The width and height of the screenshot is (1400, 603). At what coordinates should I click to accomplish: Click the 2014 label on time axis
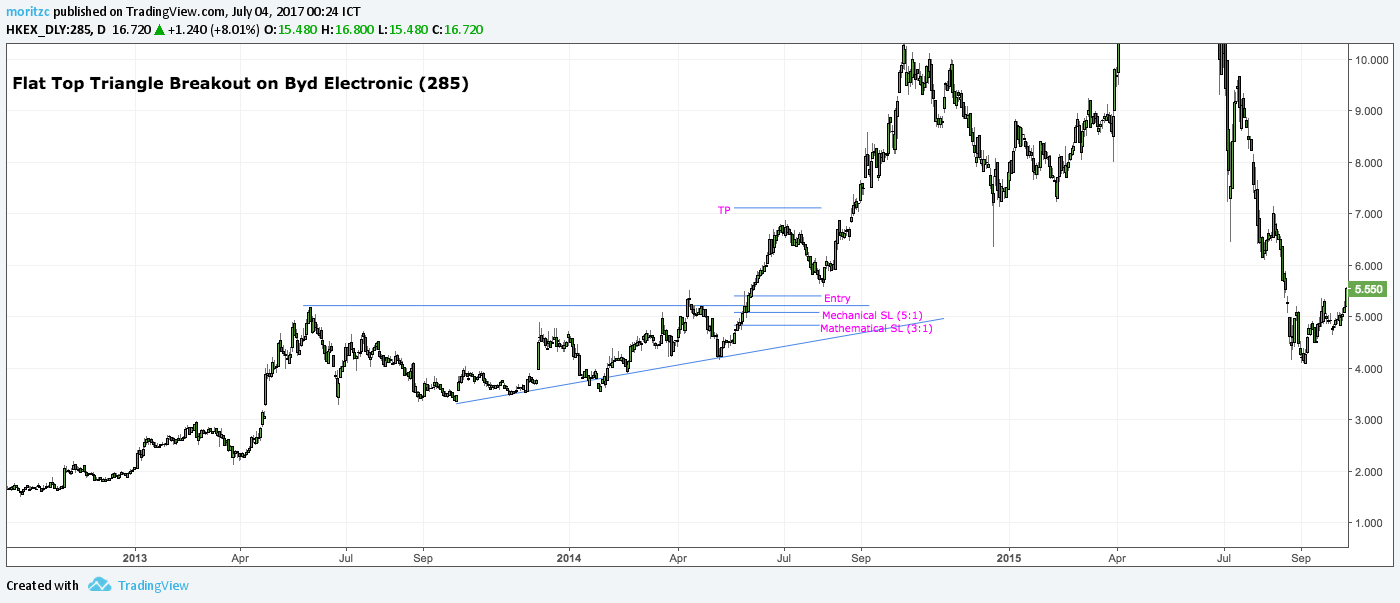(x=570, y=557)
